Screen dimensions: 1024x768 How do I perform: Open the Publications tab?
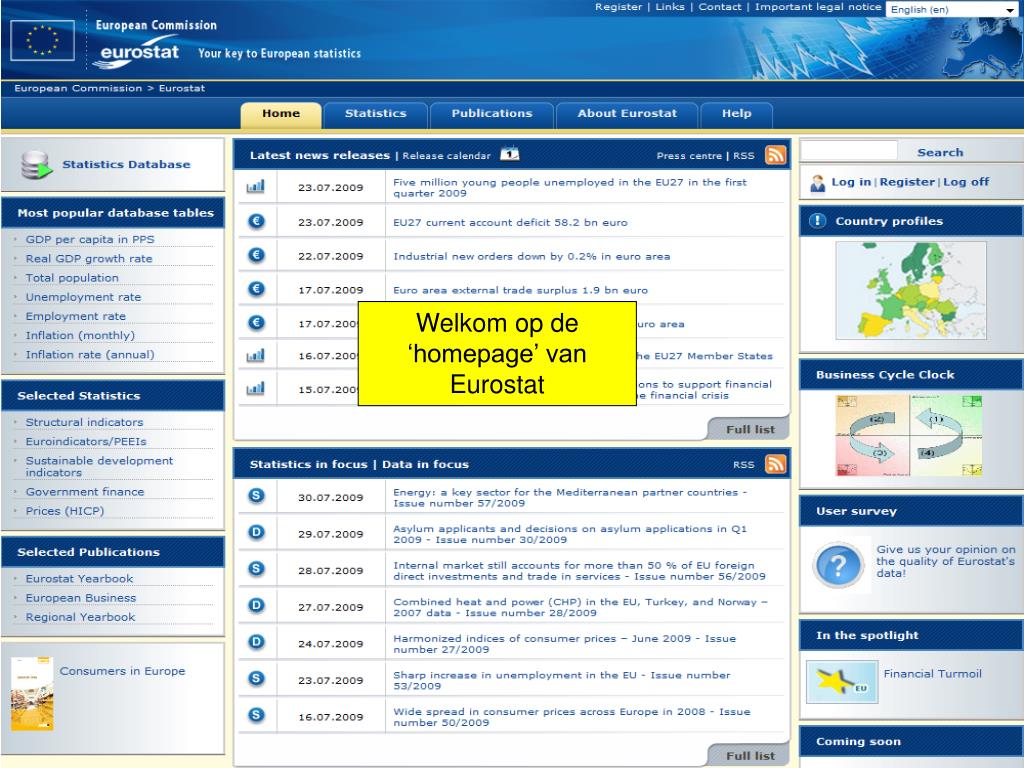coord(492,114)
